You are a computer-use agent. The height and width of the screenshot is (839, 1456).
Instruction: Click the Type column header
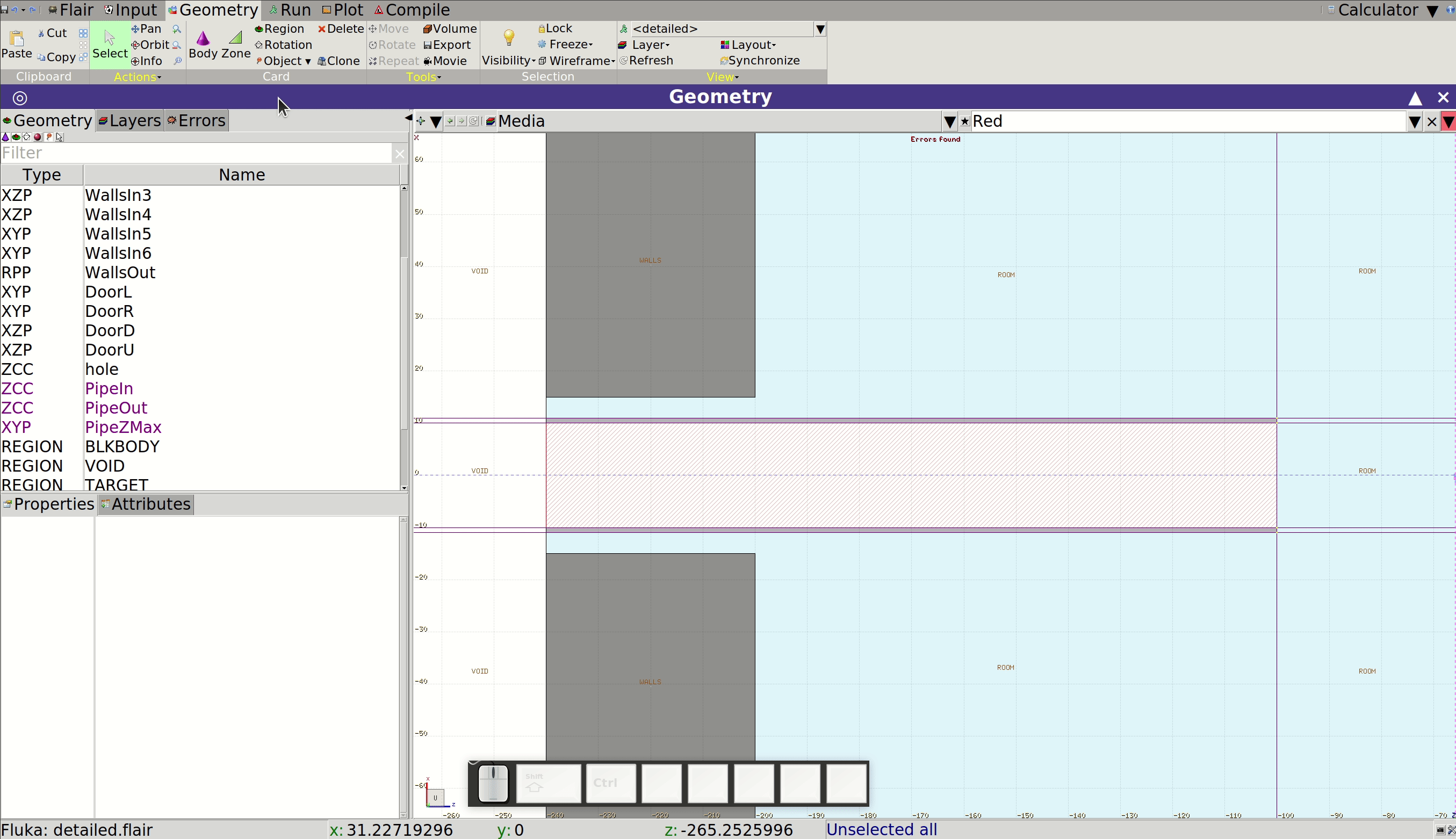[x=41, y=175]
